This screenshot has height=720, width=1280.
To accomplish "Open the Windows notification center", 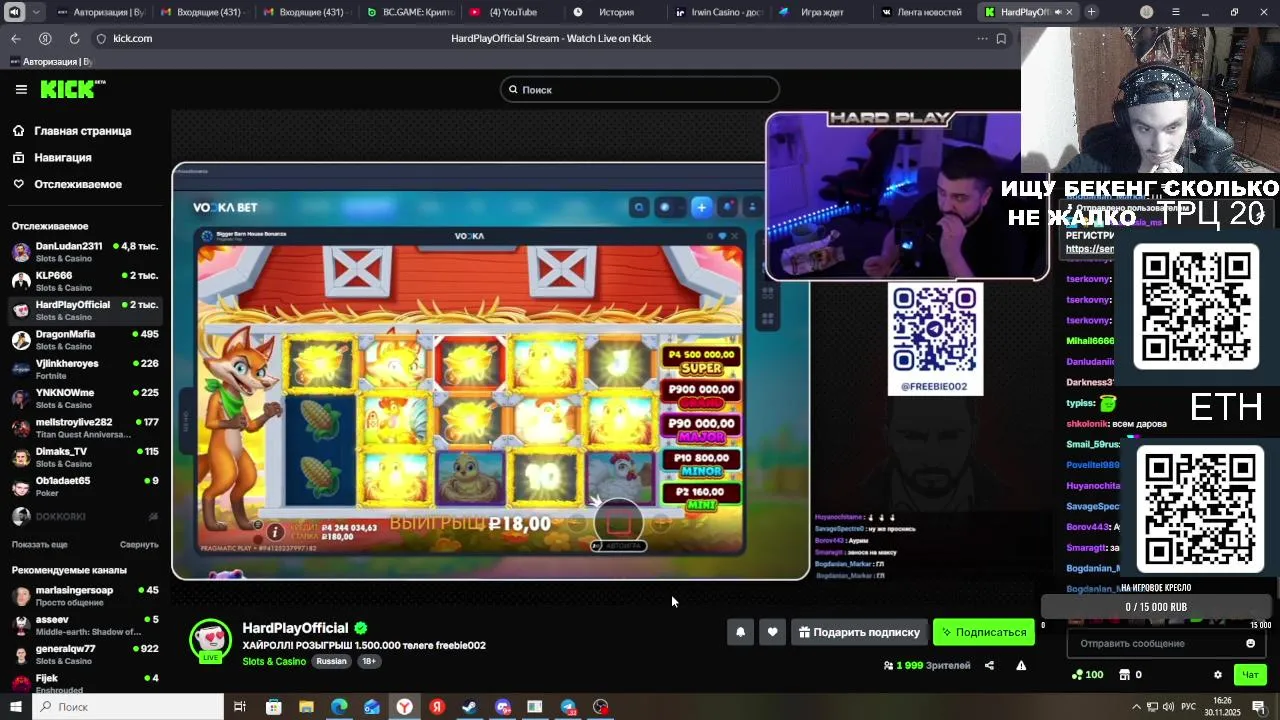I will 1259,707.
